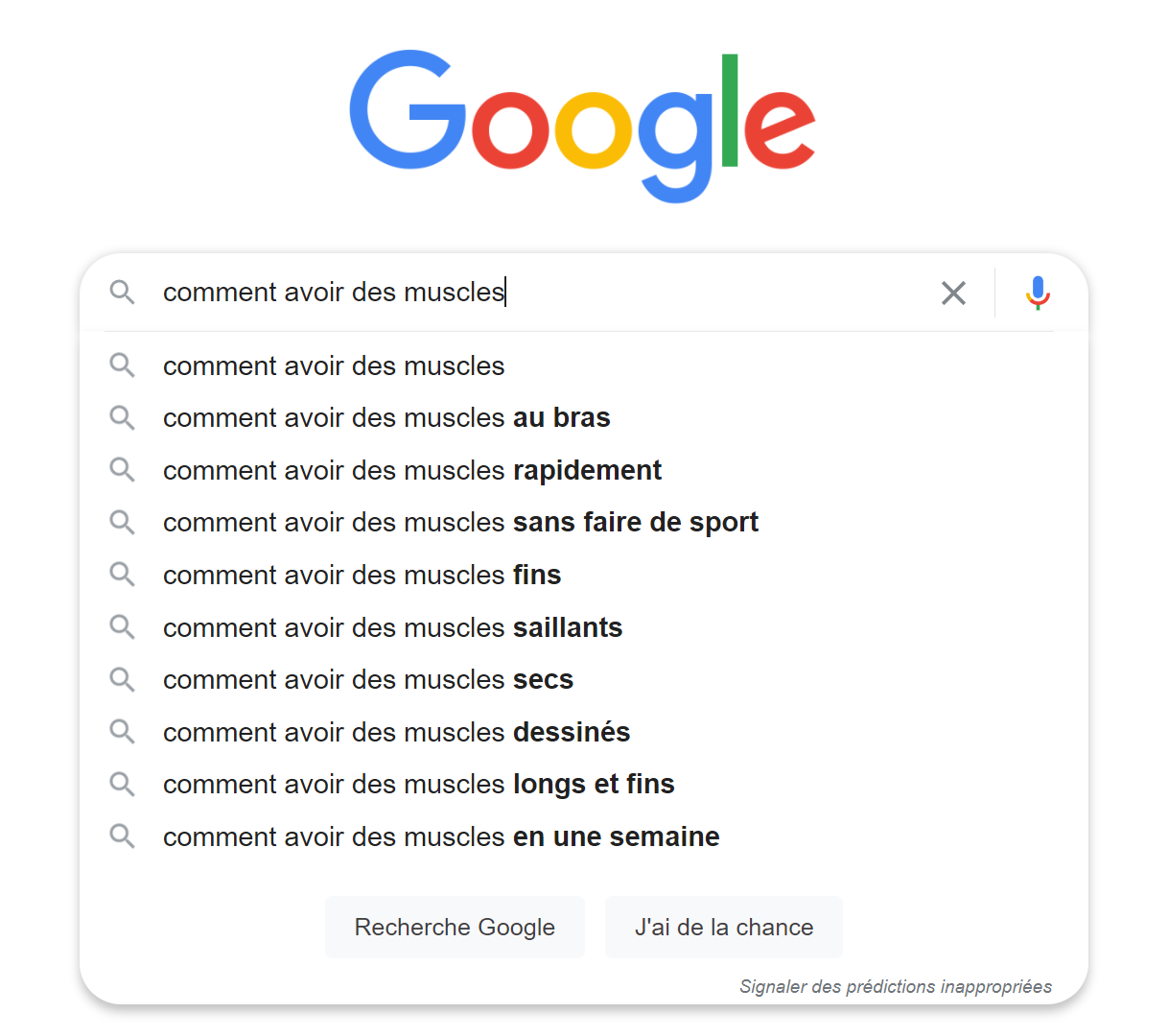Click search icon beside 'rapidement' suggestion
Image resolution: width=1169 pixels, height=1036 pixels.
click(122, 470)
